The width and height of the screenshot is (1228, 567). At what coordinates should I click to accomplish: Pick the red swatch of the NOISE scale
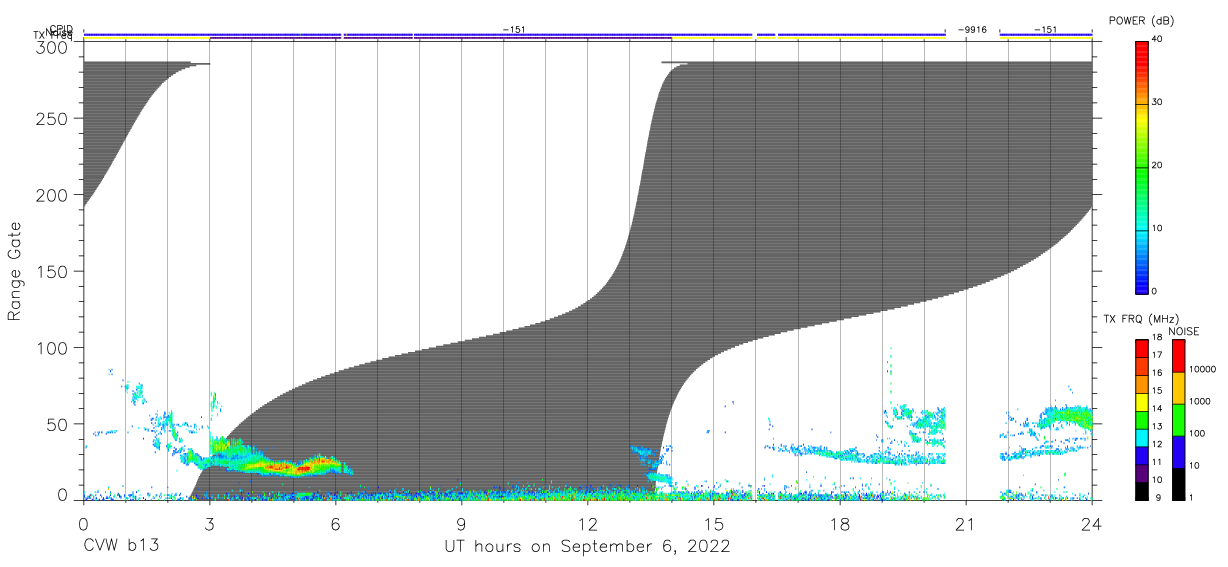click(1178, 356)
